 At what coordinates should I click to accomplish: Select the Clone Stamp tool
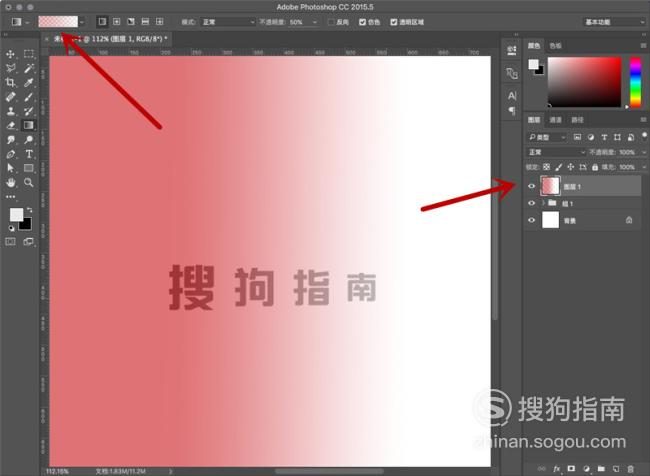pyautogui.click(x=10, y=111)
